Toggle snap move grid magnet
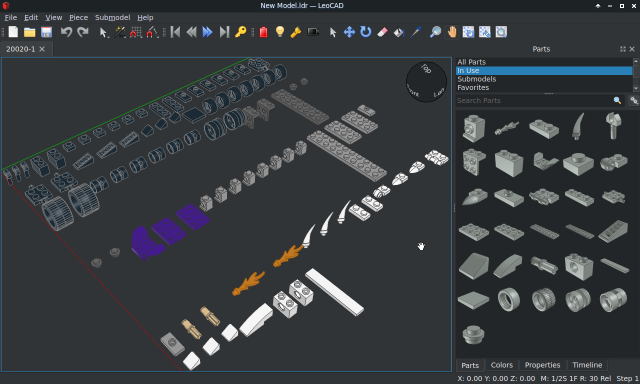The width and height of the screenshot is (640, 384). click(x=136, y=32)
